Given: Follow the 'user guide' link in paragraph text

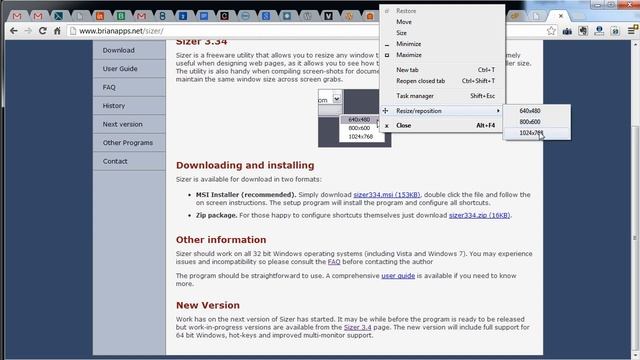Looking at the screenshot, I should pyautogui.click(x=398, y=276).
